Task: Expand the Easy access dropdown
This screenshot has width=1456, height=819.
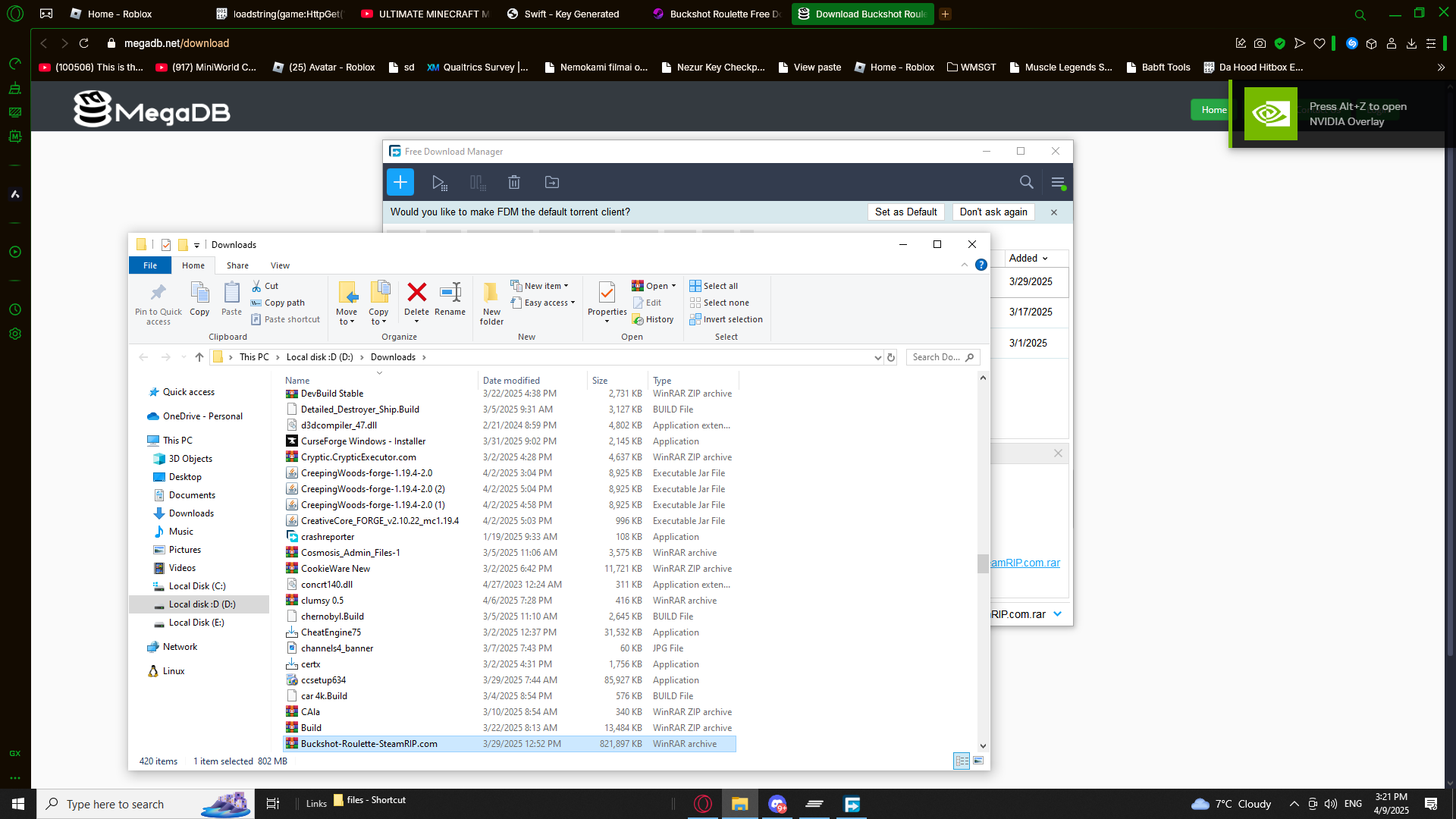Action: pos(543,303)
